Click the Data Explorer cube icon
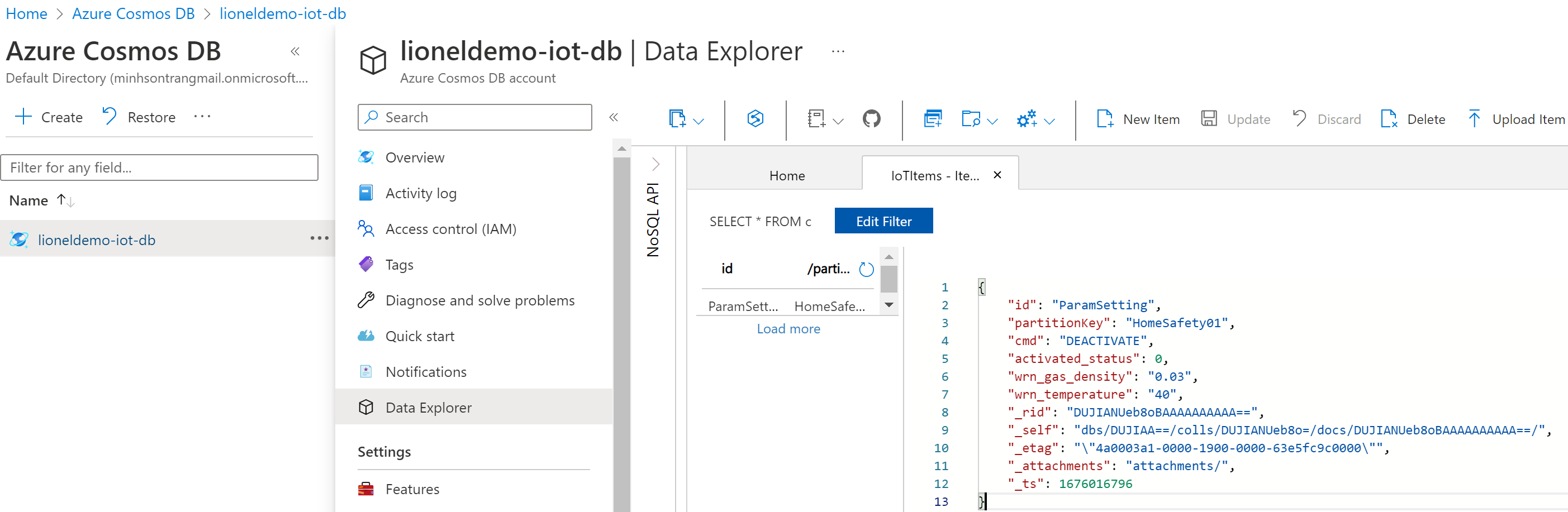The height and width of the screenshot is (512, 1568). coord(366,408)
